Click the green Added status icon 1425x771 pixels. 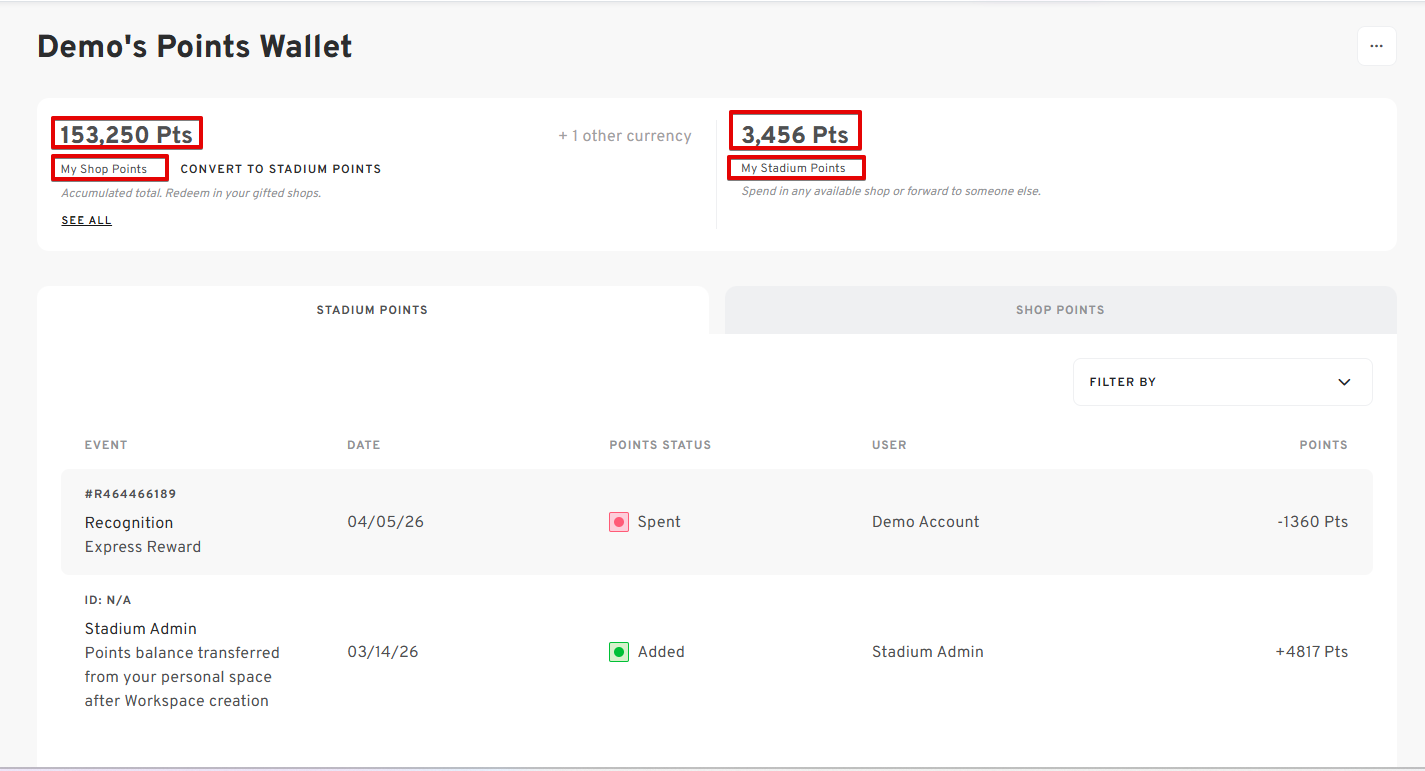click(x=619, y=652)
